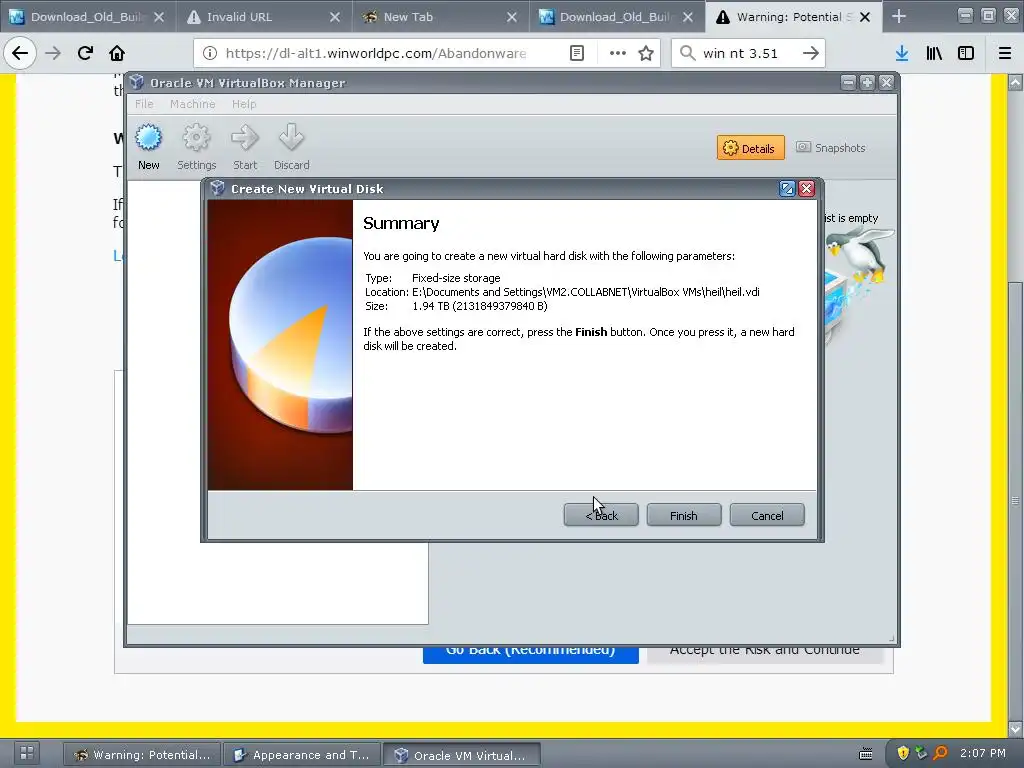
Task: Switch to Appearance and T... taskbar item
Action: pyautogui.click(x=302, y=754)
